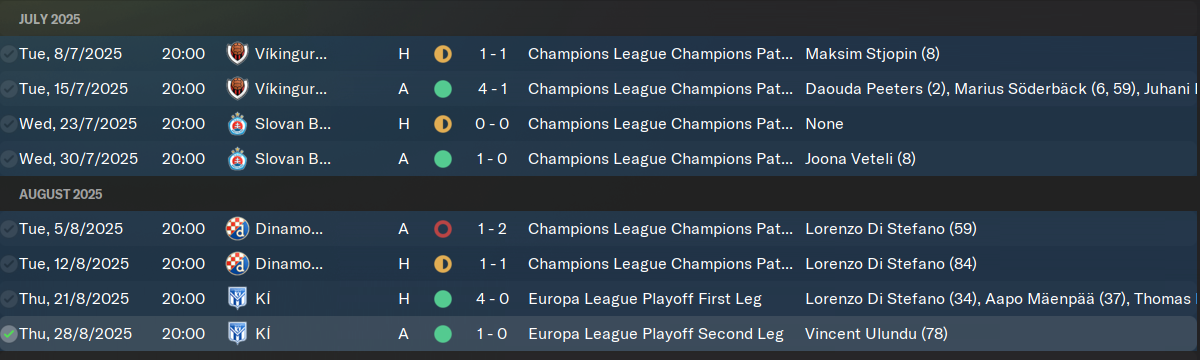This screenshot has width=1200, height=360.
Task: Toggle the green checkmark on the Thu 28/8/2025 fixture
Action: (9, 334)
